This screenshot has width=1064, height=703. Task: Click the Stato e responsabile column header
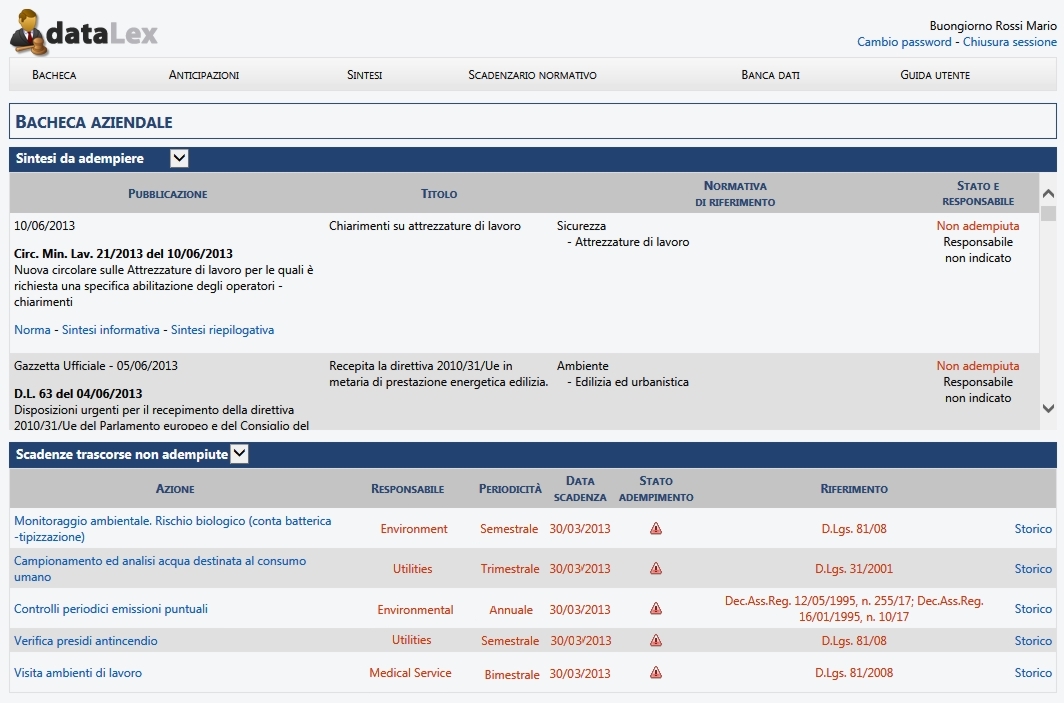click(x=978, y=193)
